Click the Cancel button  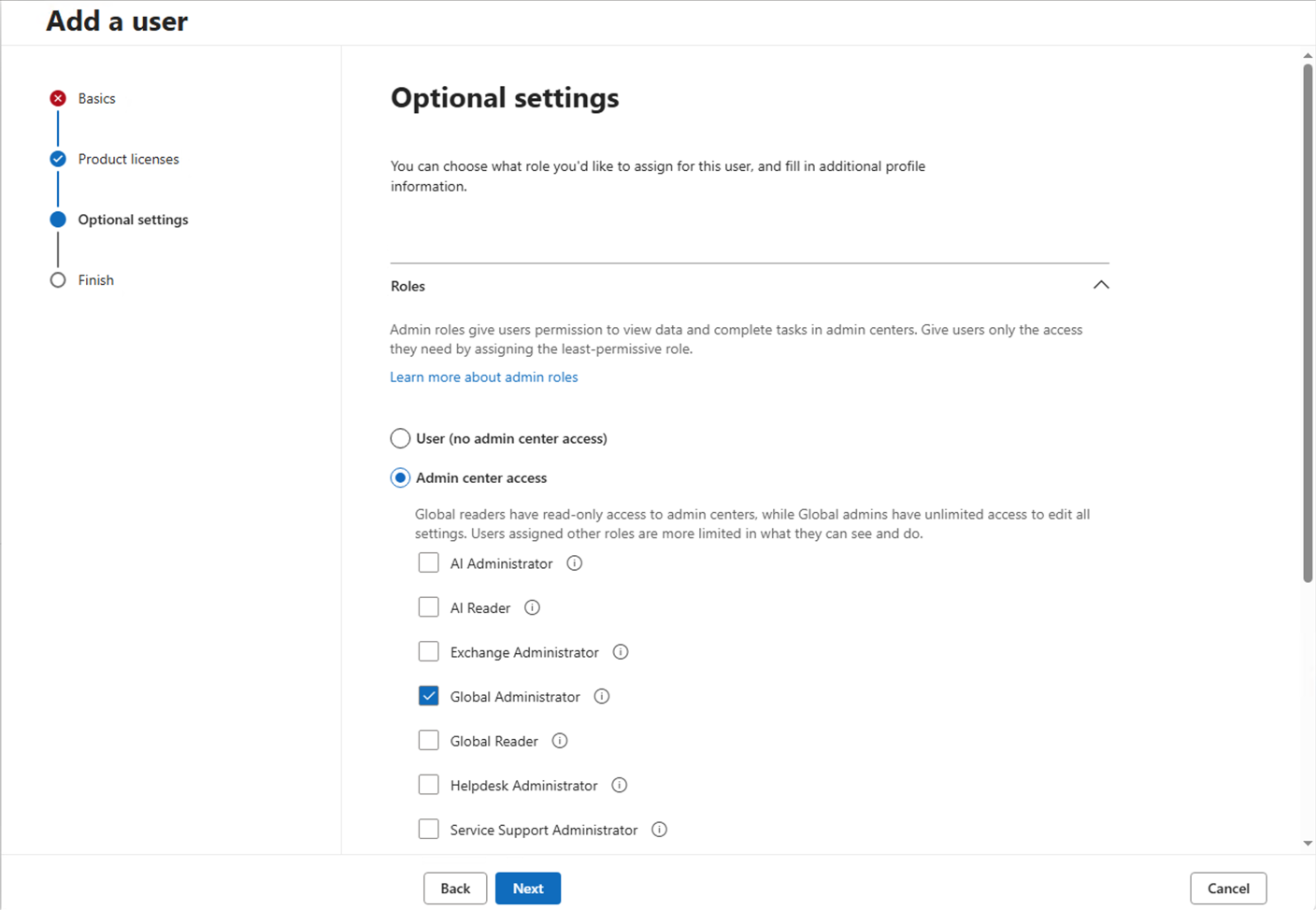pos(1228,889)
